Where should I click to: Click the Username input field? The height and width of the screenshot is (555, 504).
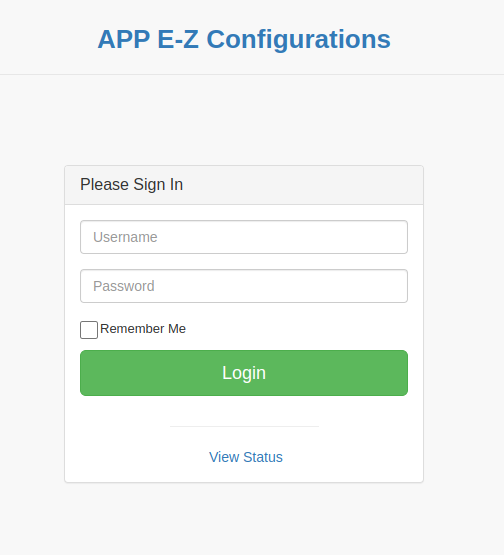pos(244,237)
